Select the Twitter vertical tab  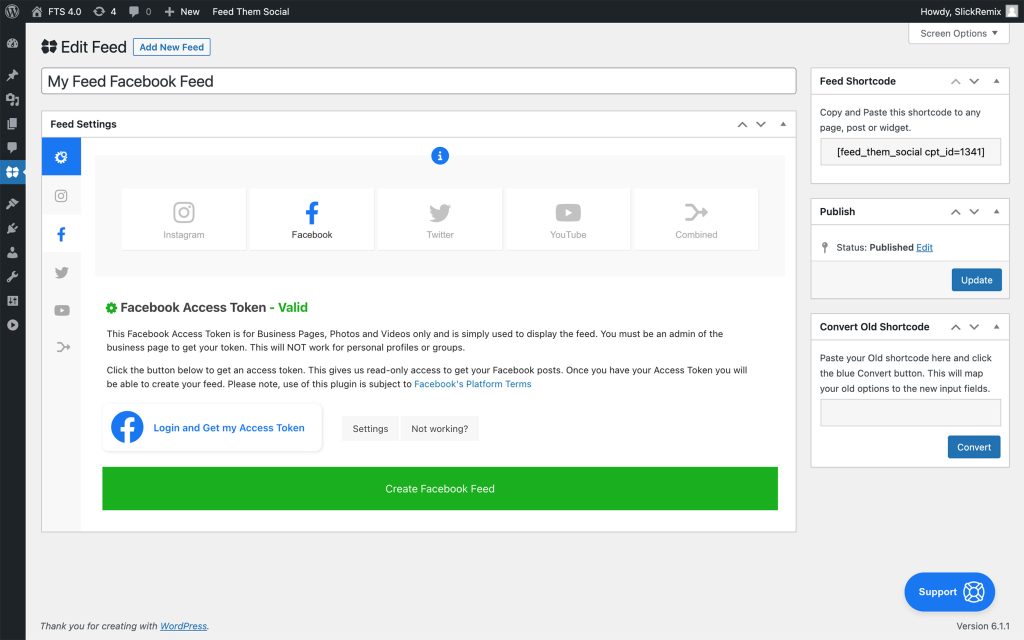click(x=61, y=272)
